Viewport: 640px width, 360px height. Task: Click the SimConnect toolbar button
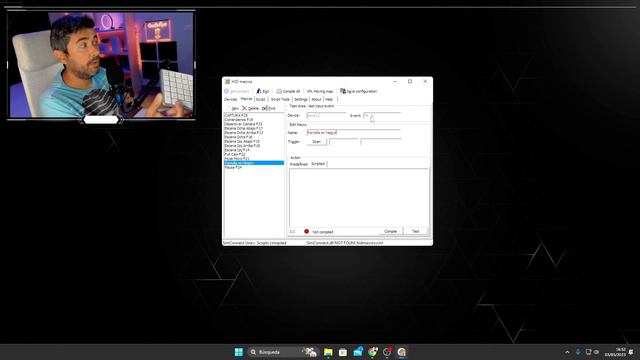237,91
